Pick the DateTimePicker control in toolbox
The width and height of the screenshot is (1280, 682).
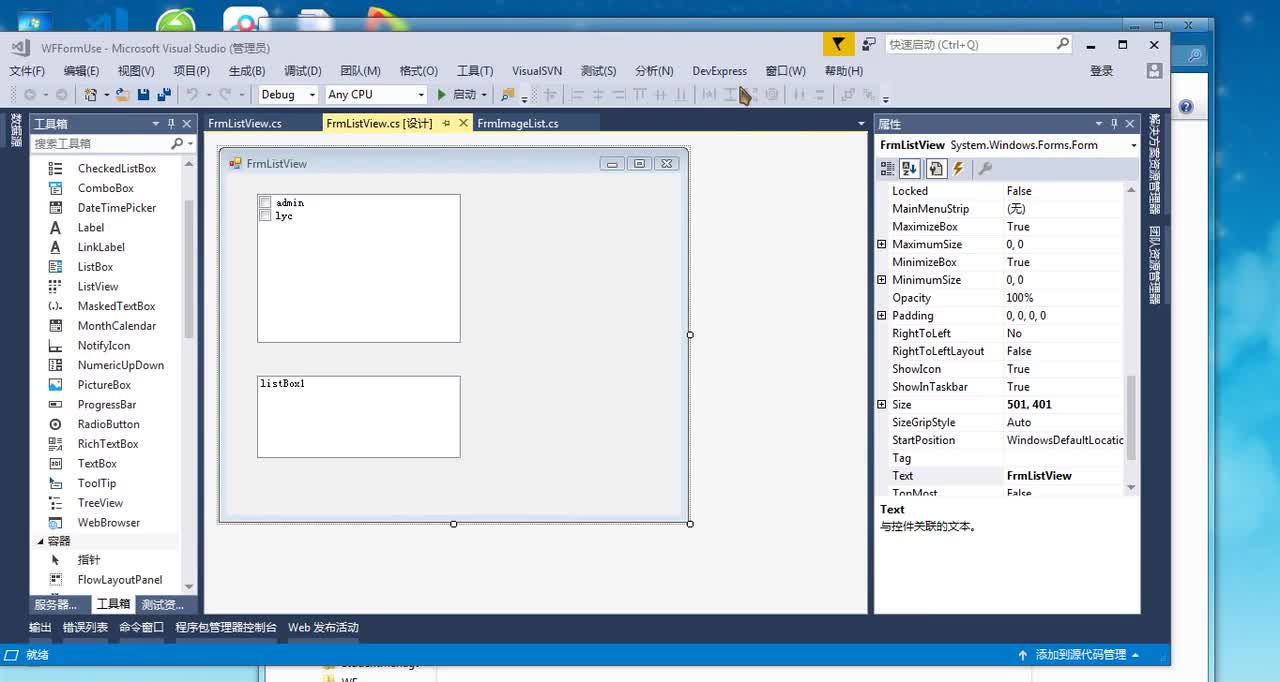[117, 208]
